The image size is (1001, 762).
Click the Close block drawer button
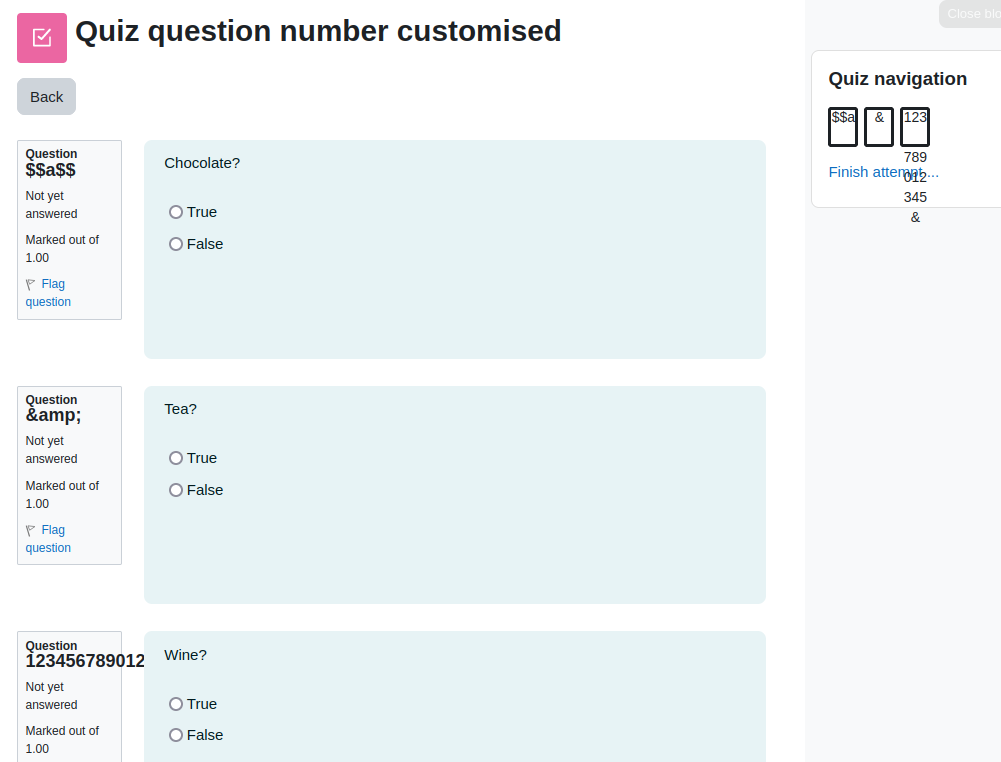click(970, 13)
